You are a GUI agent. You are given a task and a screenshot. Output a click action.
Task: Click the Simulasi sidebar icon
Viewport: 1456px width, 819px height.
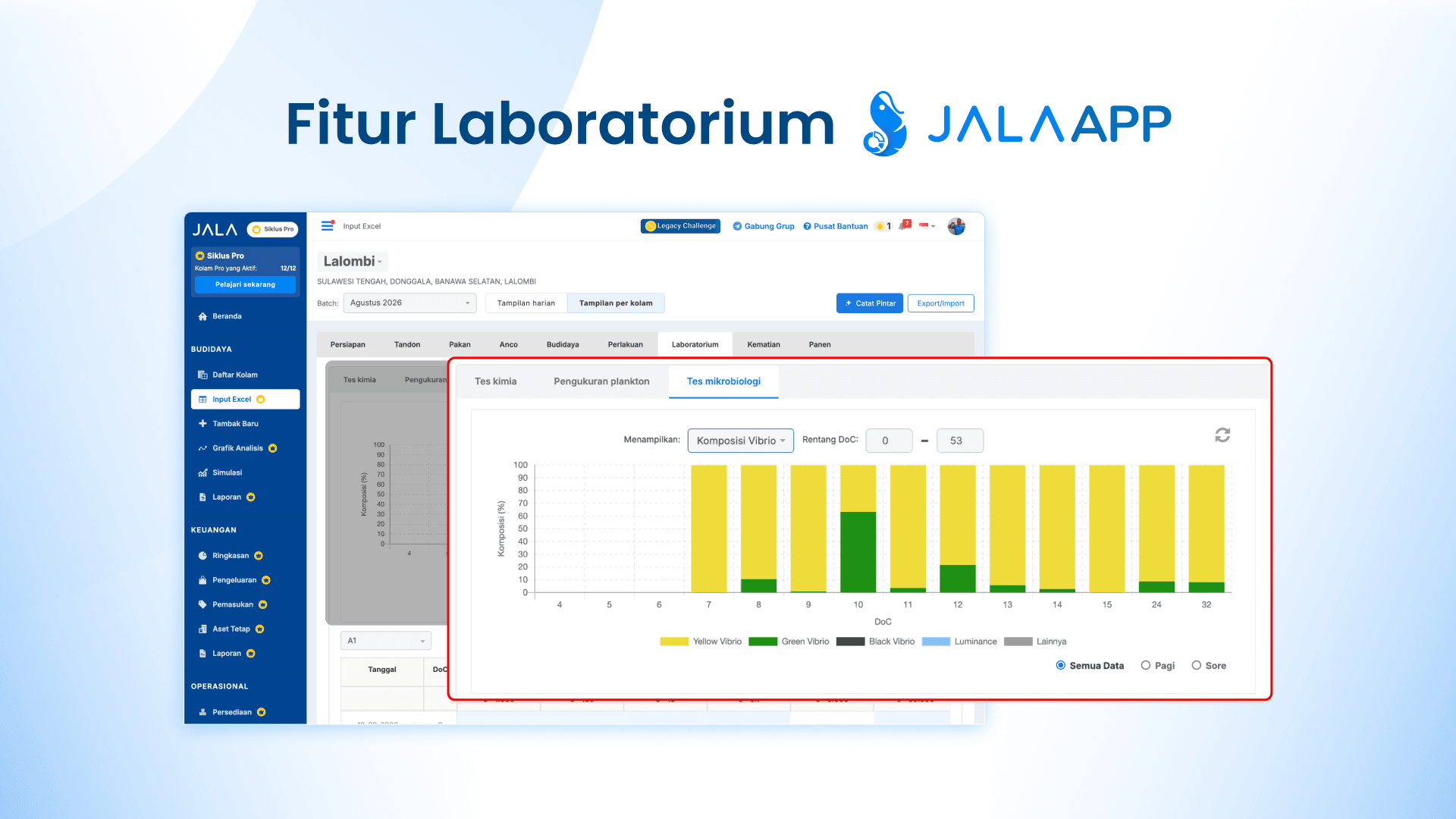tap(202, 472)
